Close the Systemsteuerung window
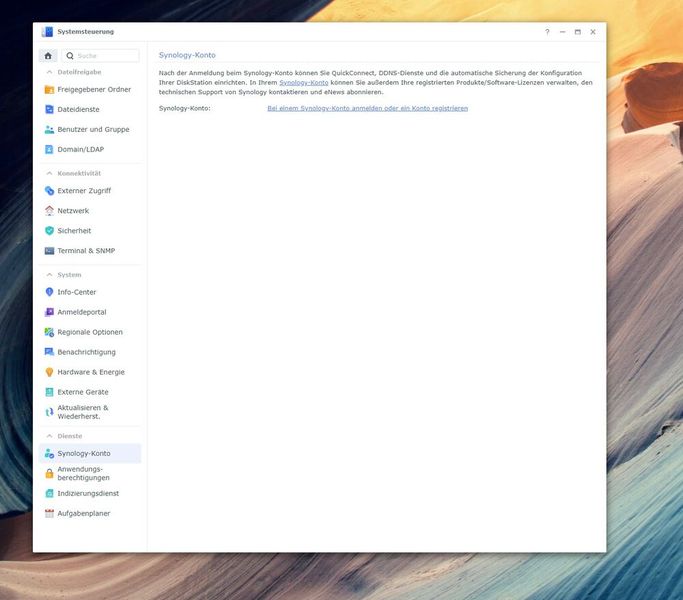Screen dimensions: 683x600 [593, 32]
